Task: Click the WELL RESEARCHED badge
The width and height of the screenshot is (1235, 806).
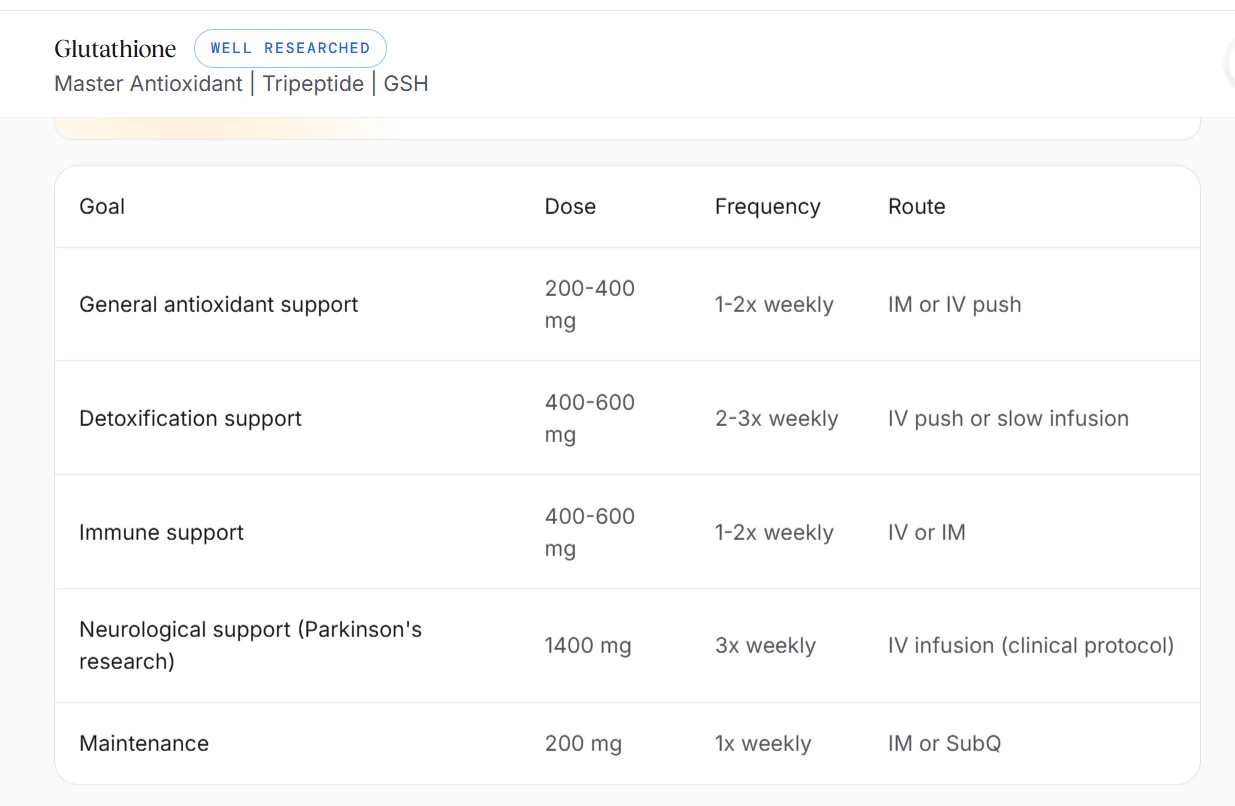Action: pyautogui.click(x=290, y=48)
